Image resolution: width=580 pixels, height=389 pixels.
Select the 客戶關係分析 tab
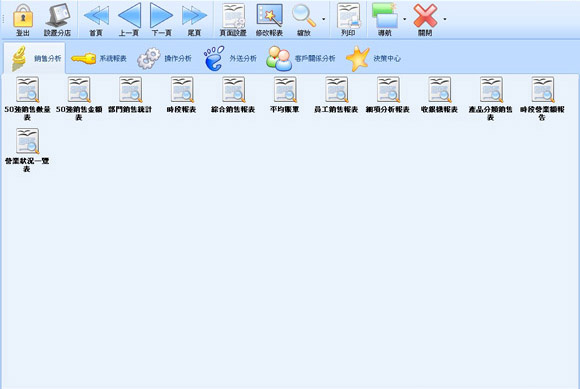tap(301, 58)
